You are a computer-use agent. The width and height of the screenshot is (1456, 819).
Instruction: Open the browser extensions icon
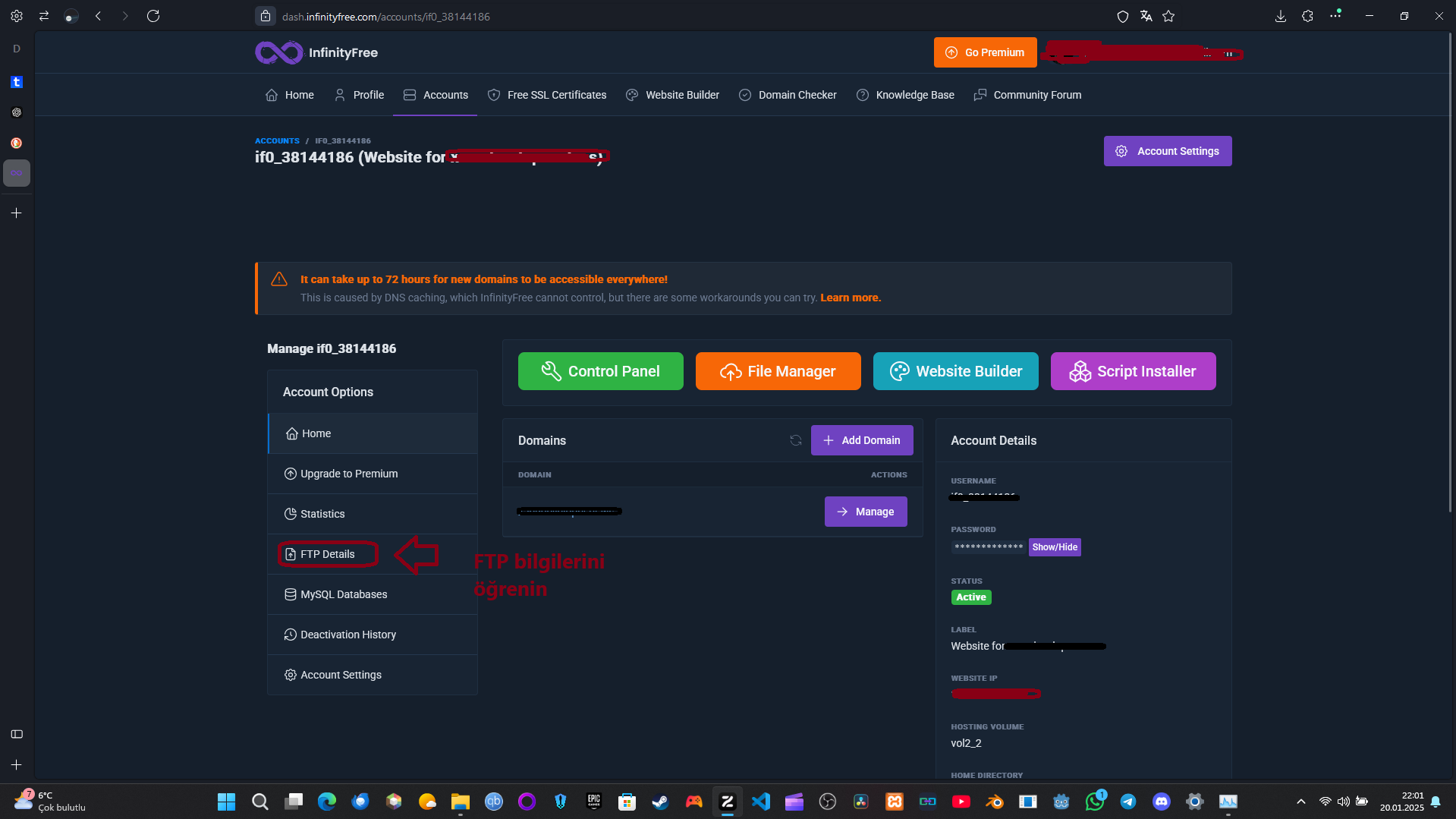tap(1307, 16)
